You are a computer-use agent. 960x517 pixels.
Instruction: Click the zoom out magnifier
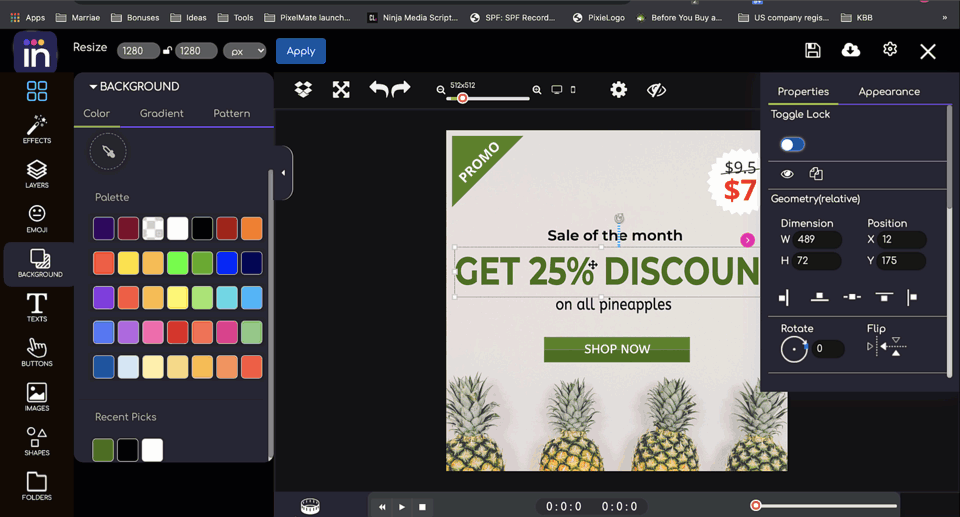(441, 90)
